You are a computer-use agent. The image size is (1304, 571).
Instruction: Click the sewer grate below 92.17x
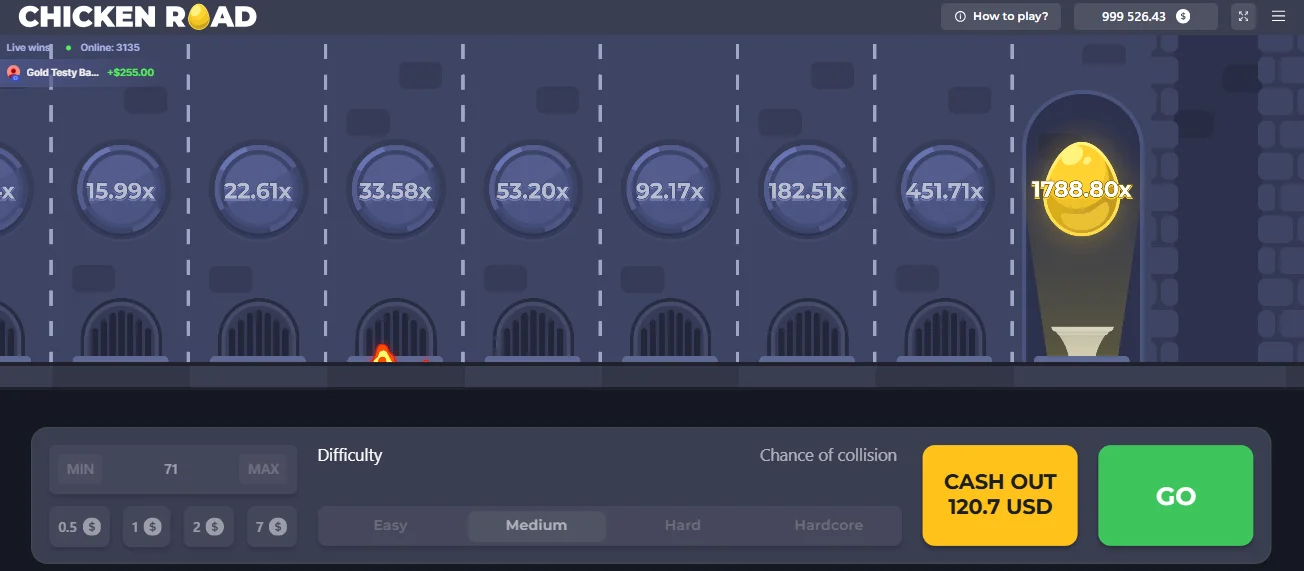tap(670, 329)
